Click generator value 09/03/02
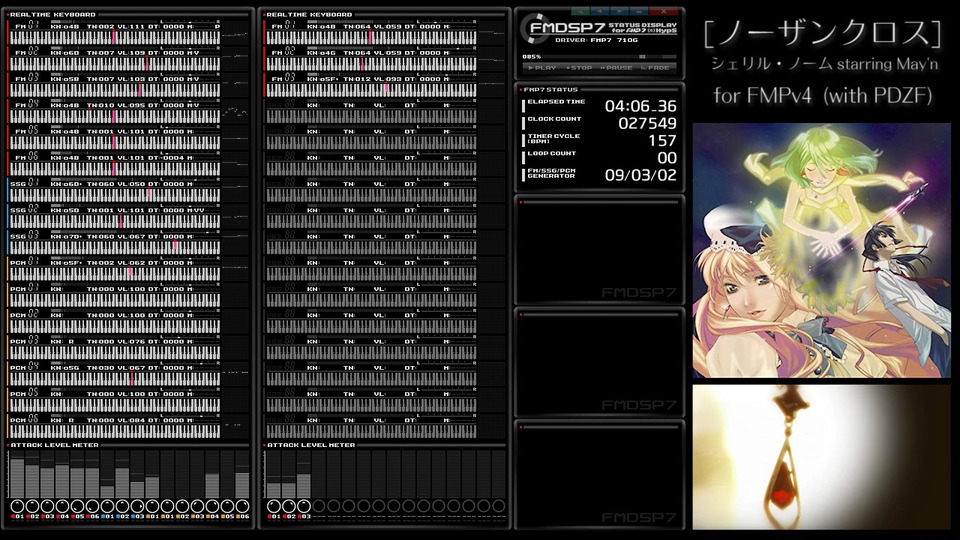 (640, 175)
